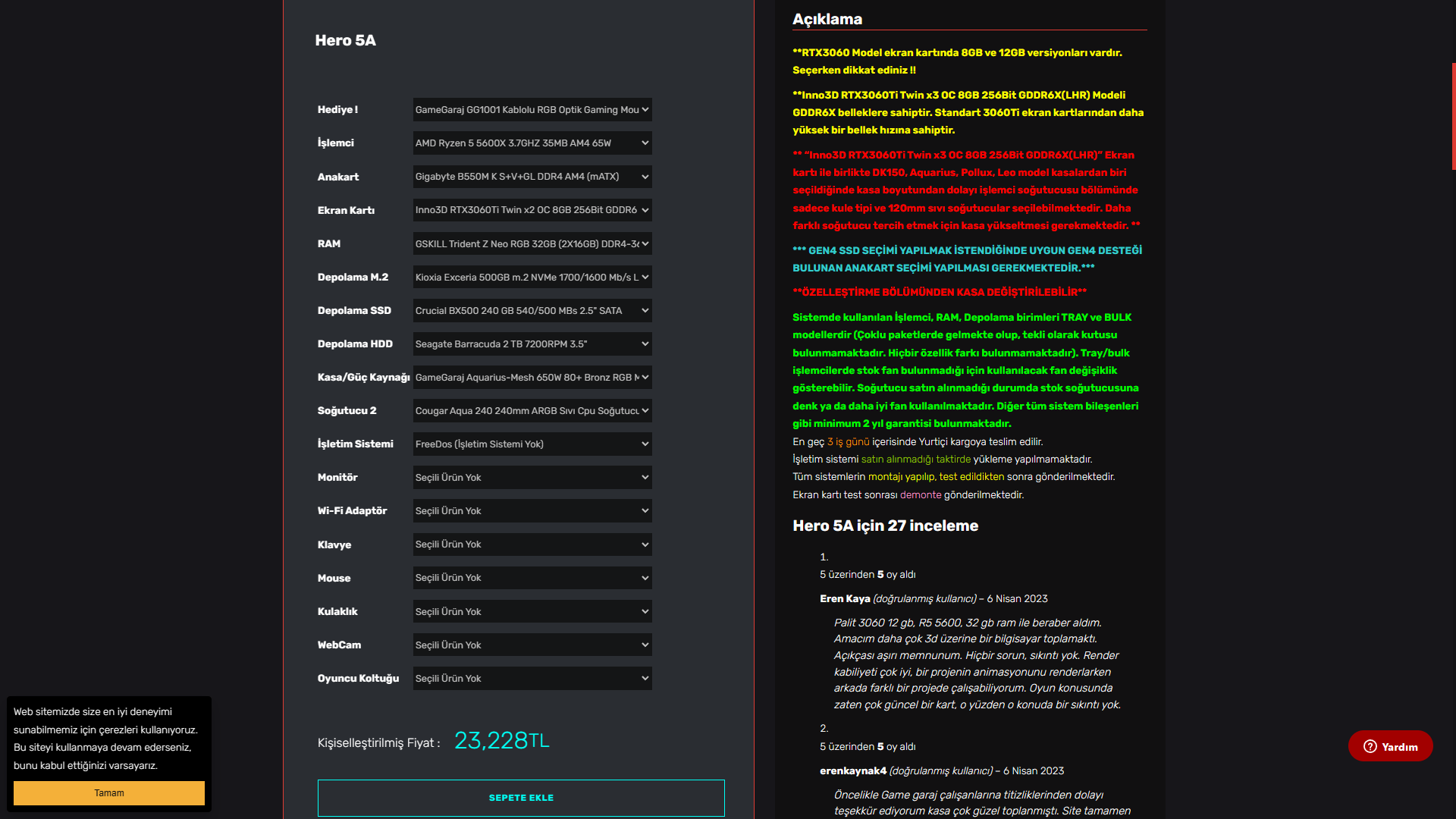Screen dimensions: 1456x819
Task: Open the Anakart motherboard selector
Action: (532, 177)
